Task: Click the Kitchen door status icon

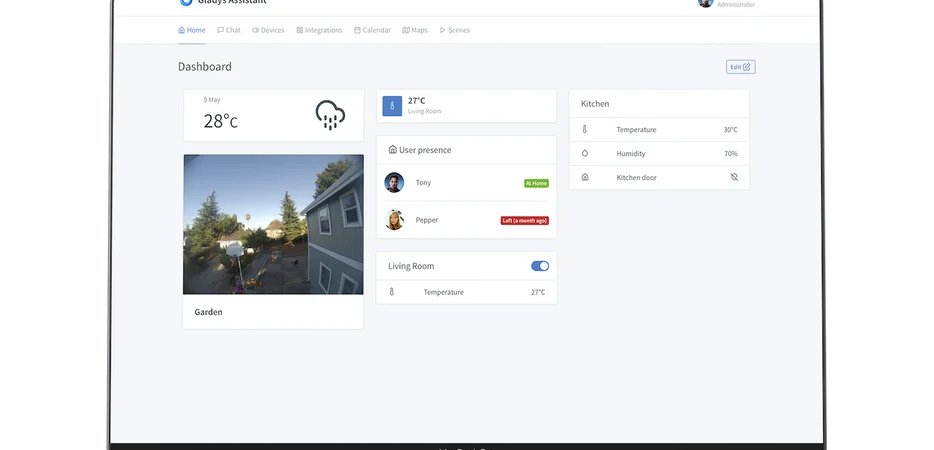Action: click(734, 177)
